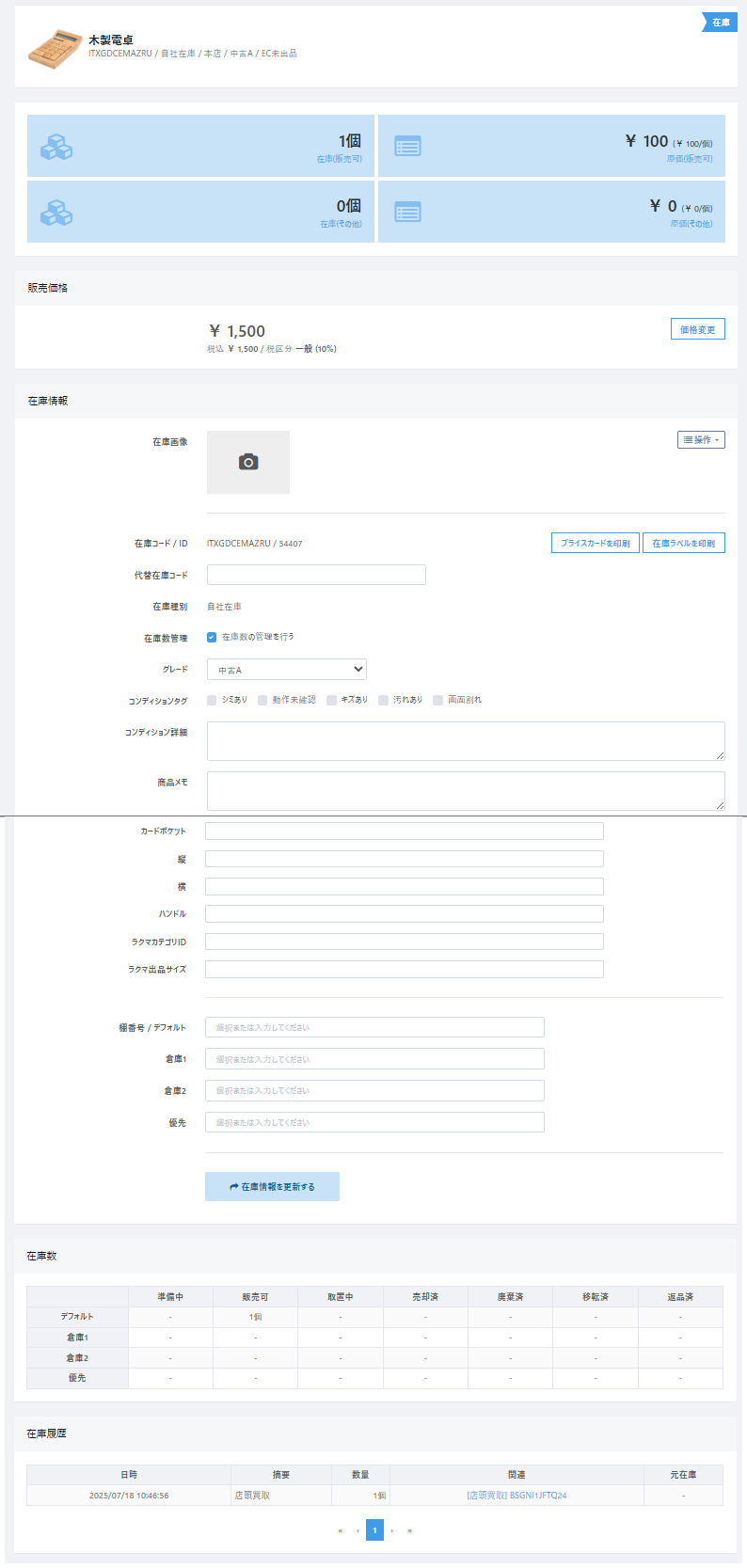
Task: Click the camera icon to add stock image
Action: (x=248, y=462)
